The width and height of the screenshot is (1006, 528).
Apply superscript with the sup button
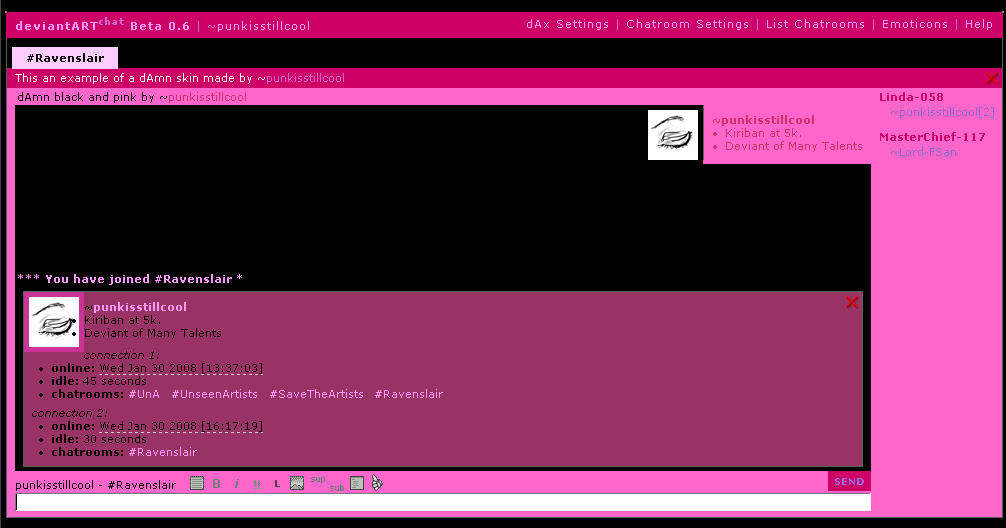(x=318, y=479)
